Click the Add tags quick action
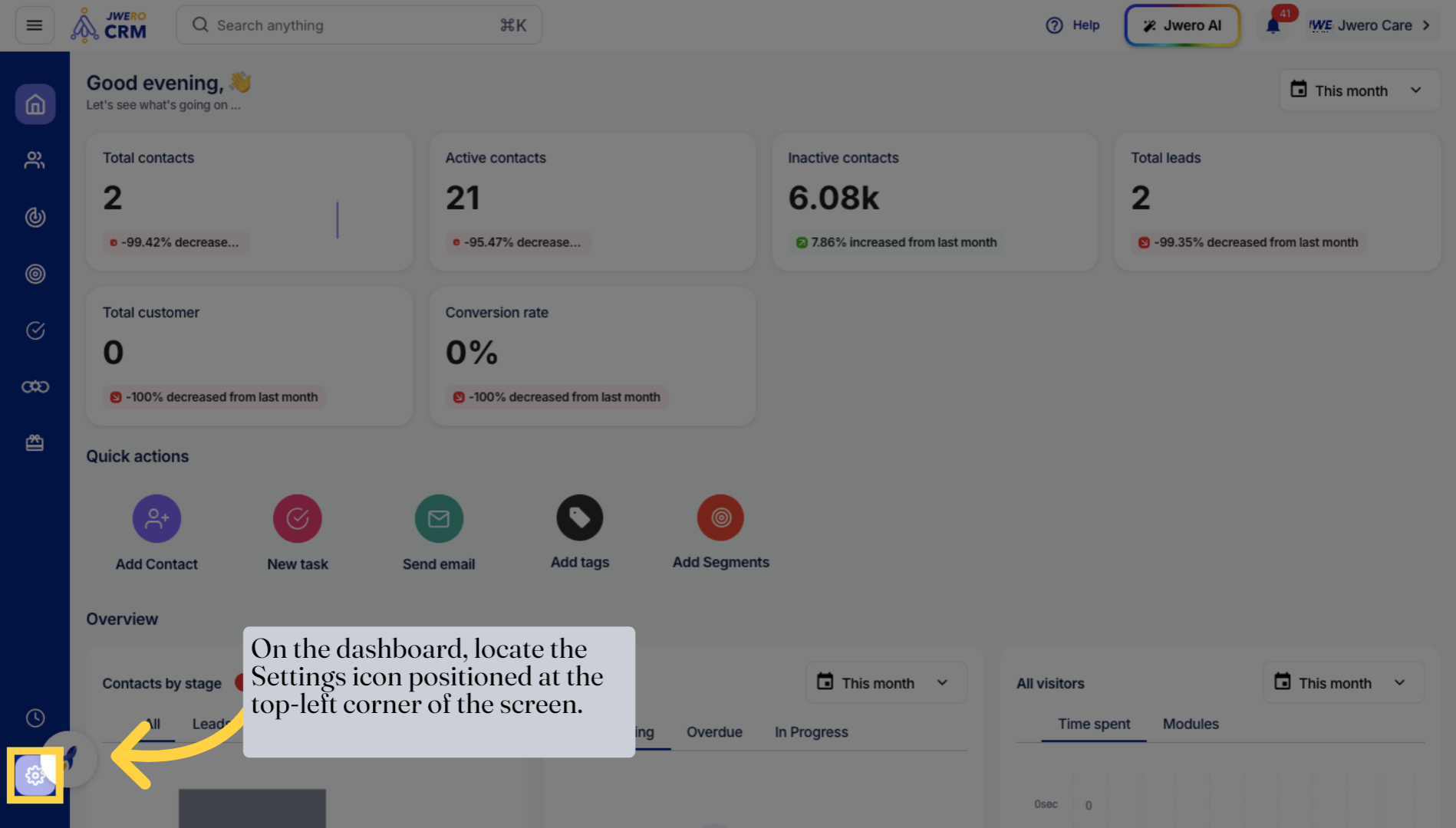Viewport: 1456px width, 828px height. click(x=580, y=518)
